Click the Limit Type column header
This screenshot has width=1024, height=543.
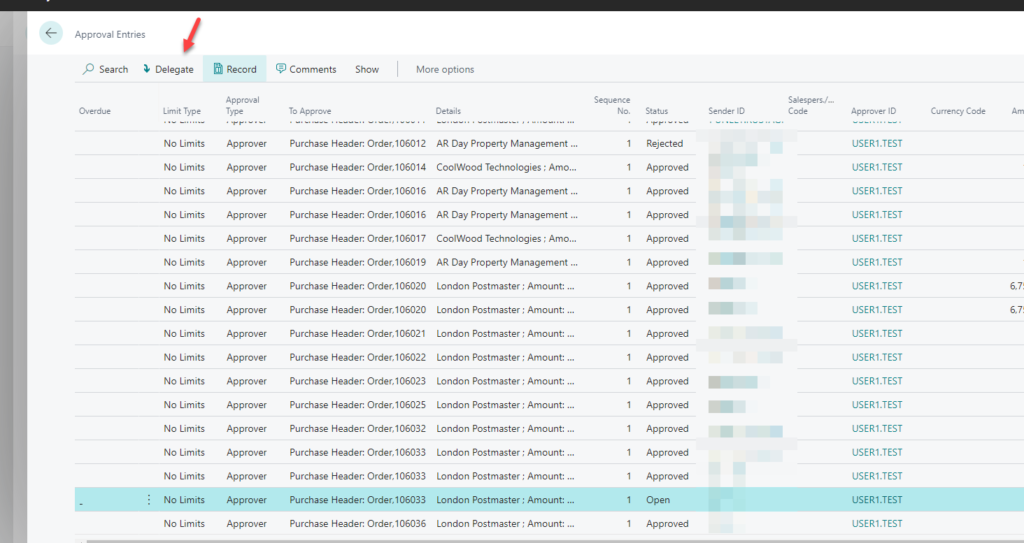click(x=181, y=111)
